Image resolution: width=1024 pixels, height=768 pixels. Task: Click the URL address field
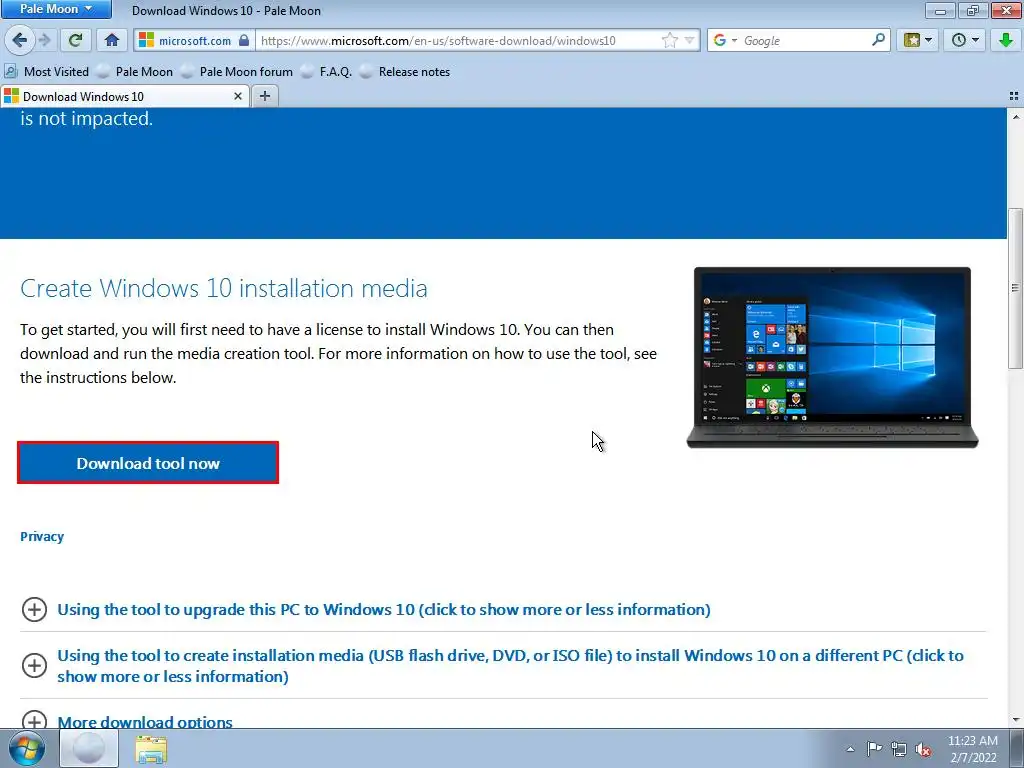[457, 40]
